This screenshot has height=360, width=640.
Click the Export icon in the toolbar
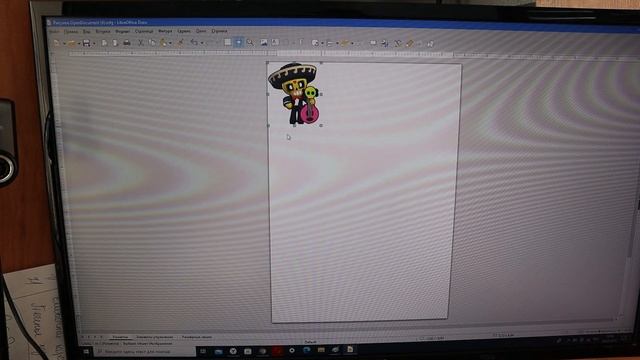click(x=104, y=43)
